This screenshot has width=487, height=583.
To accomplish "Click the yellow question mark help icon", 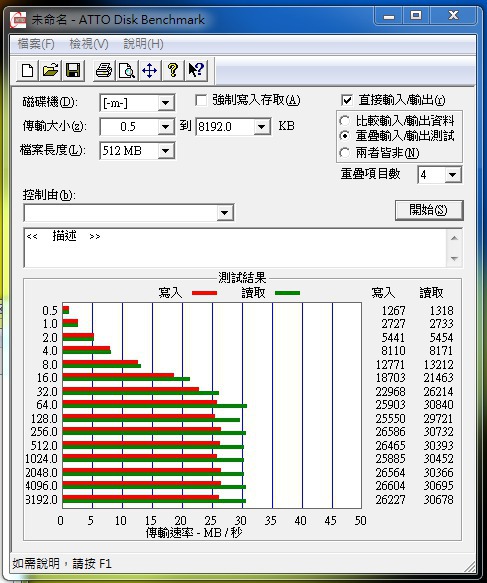I will 173,70.
